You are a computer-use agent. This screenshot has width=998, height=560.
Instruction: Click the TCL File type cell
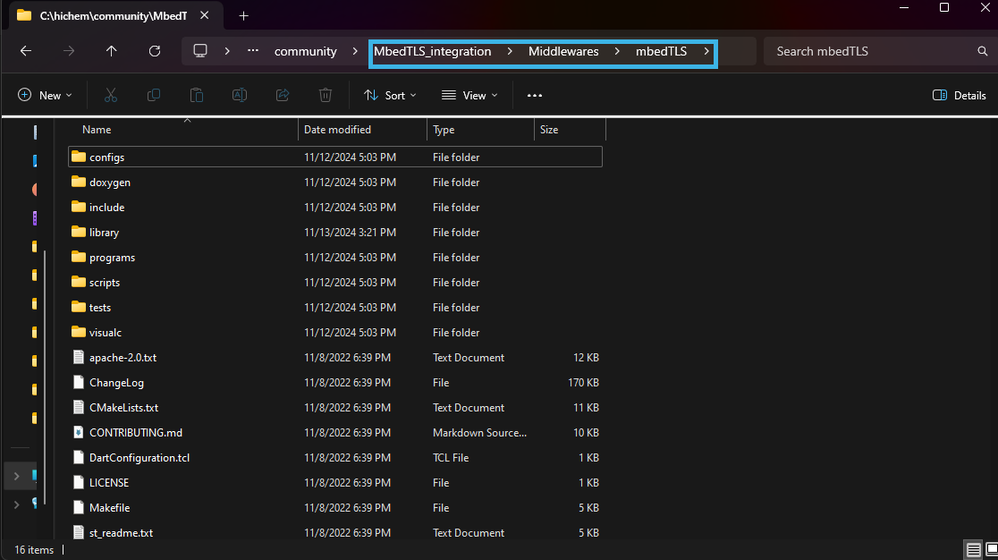pyautogui.click(x=451, y=458)
